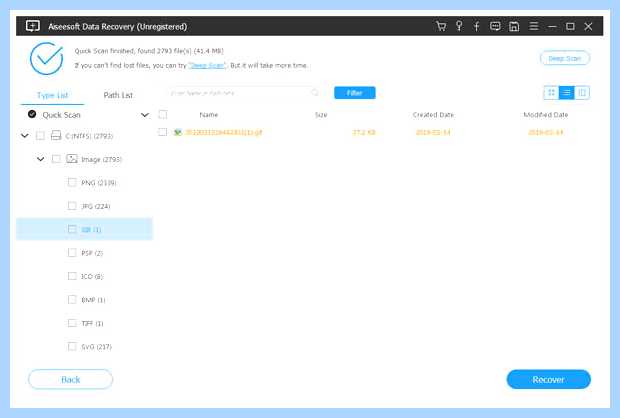The width and height of the screenshot is (620, 418).
Task: Check the Image (2793) checkbox
Action: 56,159
